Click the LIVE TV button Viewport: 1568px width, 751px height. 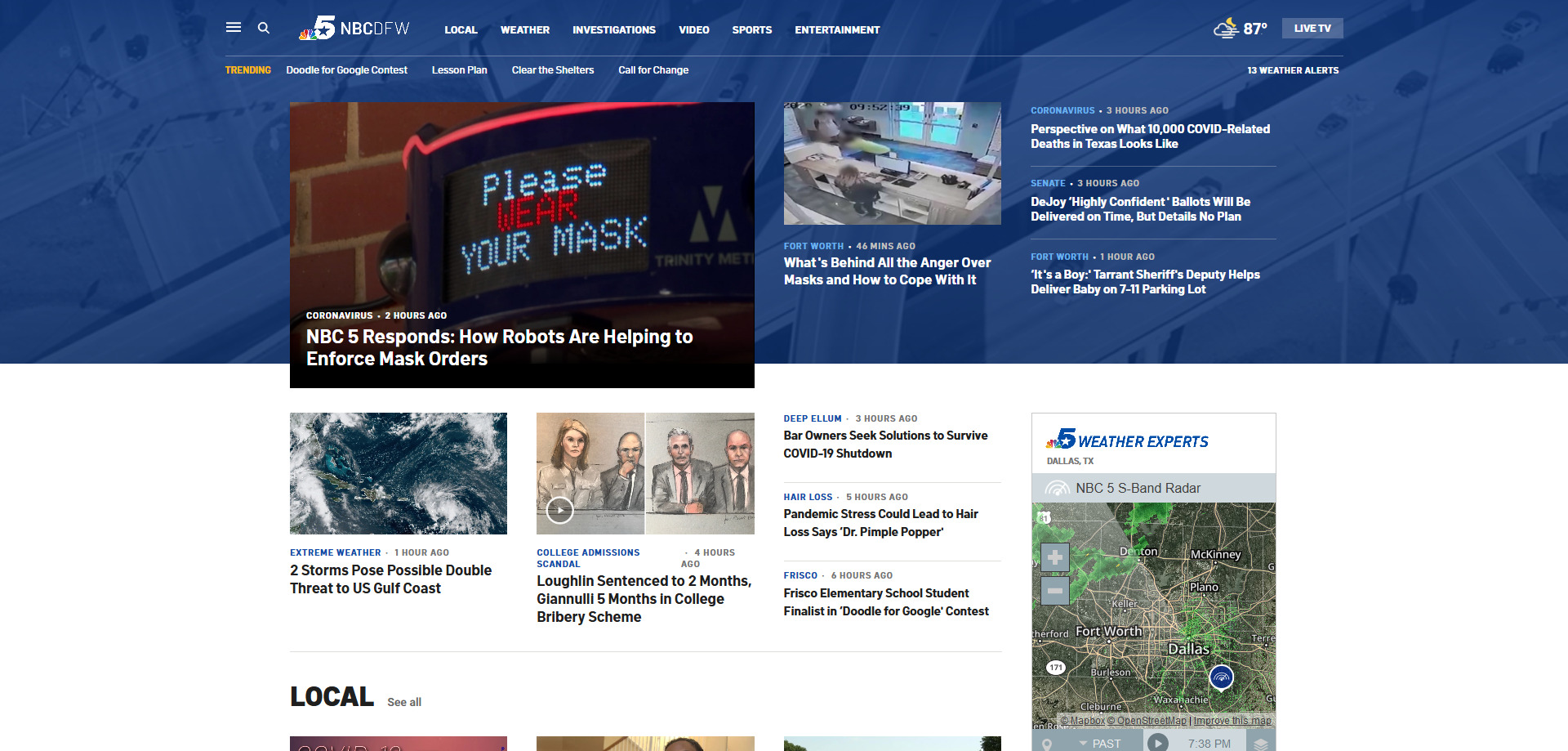(1312, 28)
